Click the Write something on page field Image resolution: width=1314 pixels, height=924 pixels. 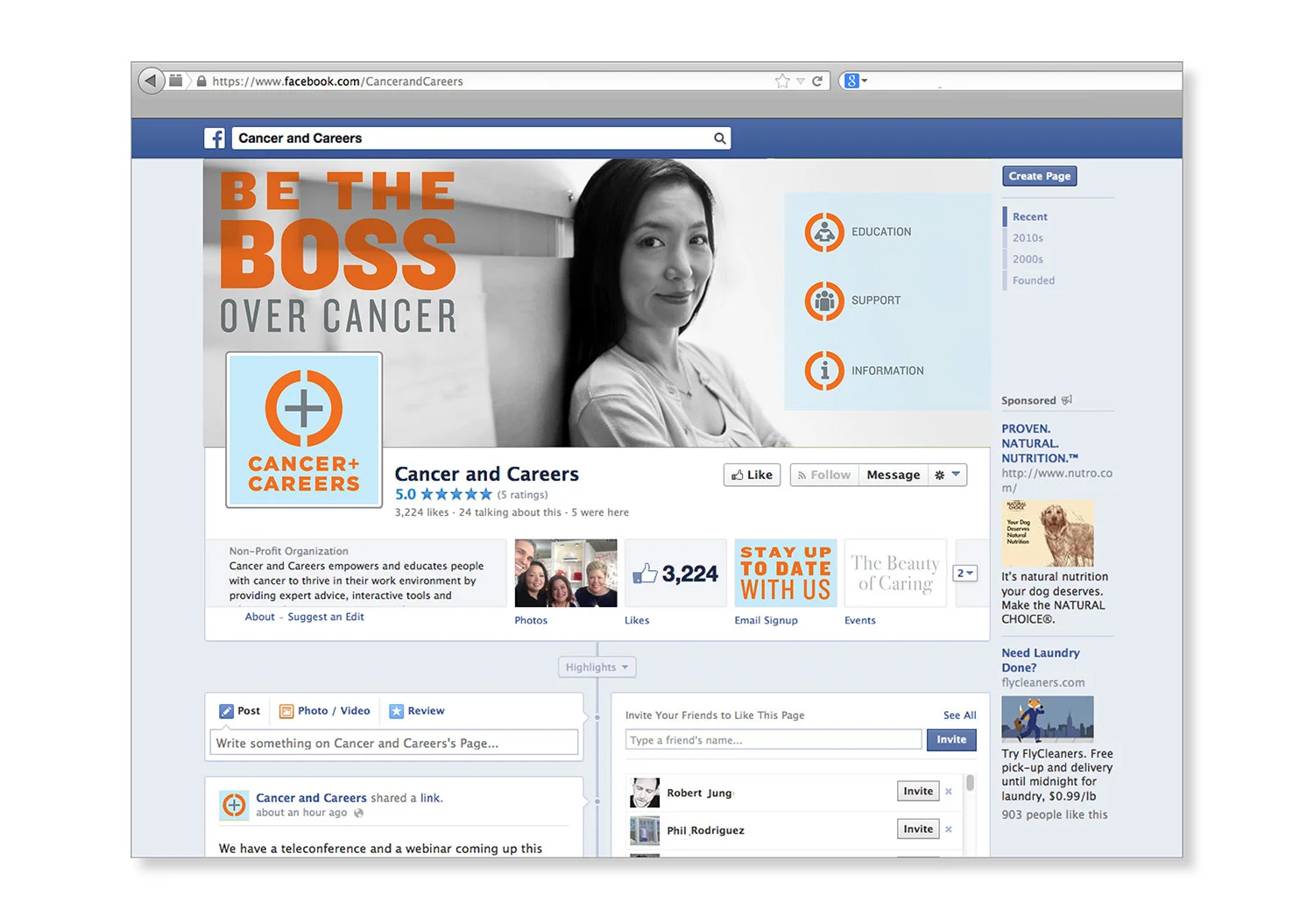point(394,743)
